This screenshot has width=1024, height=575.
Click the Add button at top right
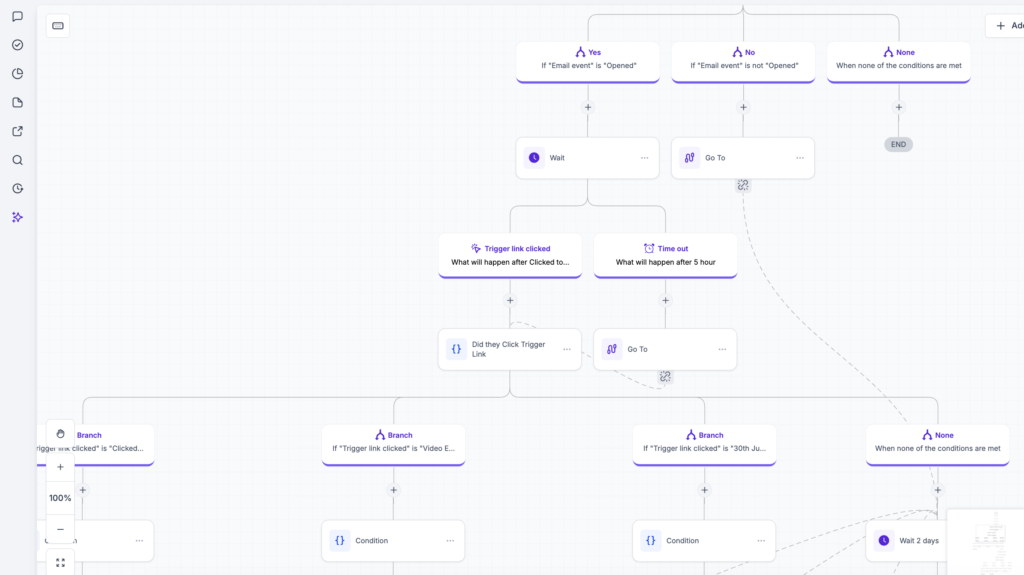tap(1006, 25)
